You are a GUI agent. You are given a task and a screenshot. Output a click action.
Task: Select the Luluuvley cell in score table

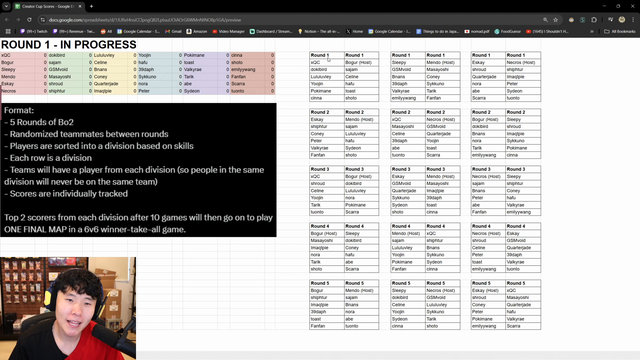[109, 55]
